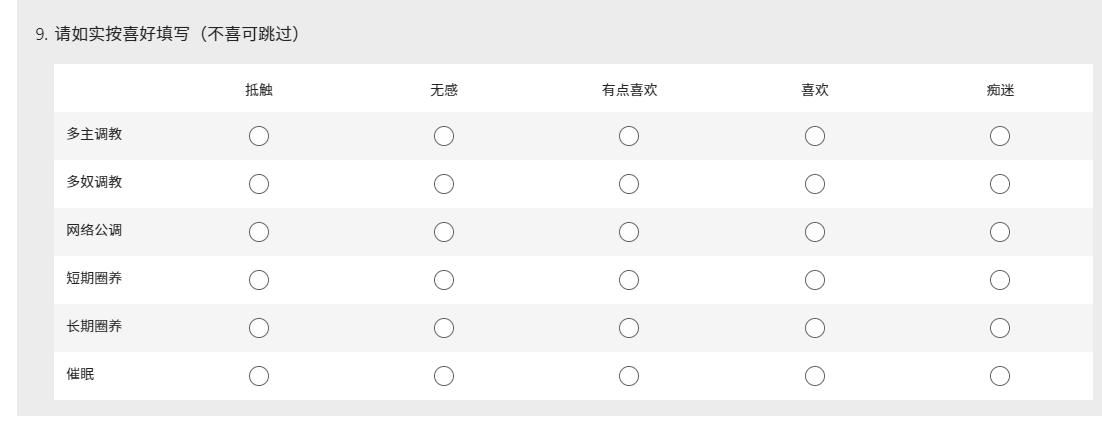1102x430 pixels.
Task: Select 喜欢 in the 多奴调教 row
Action: click(815, 184)
